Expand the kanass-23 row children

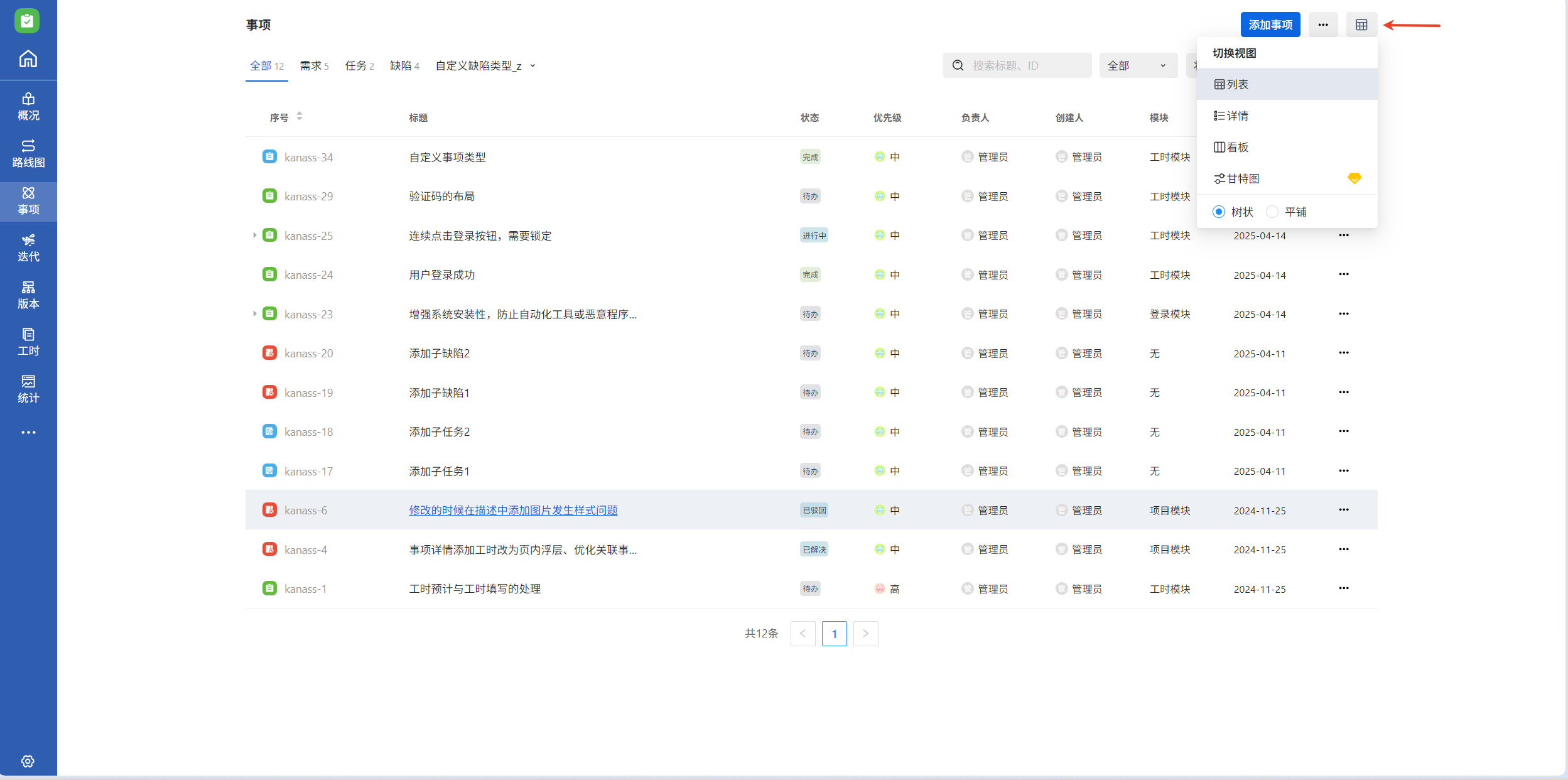pos(254,314)
